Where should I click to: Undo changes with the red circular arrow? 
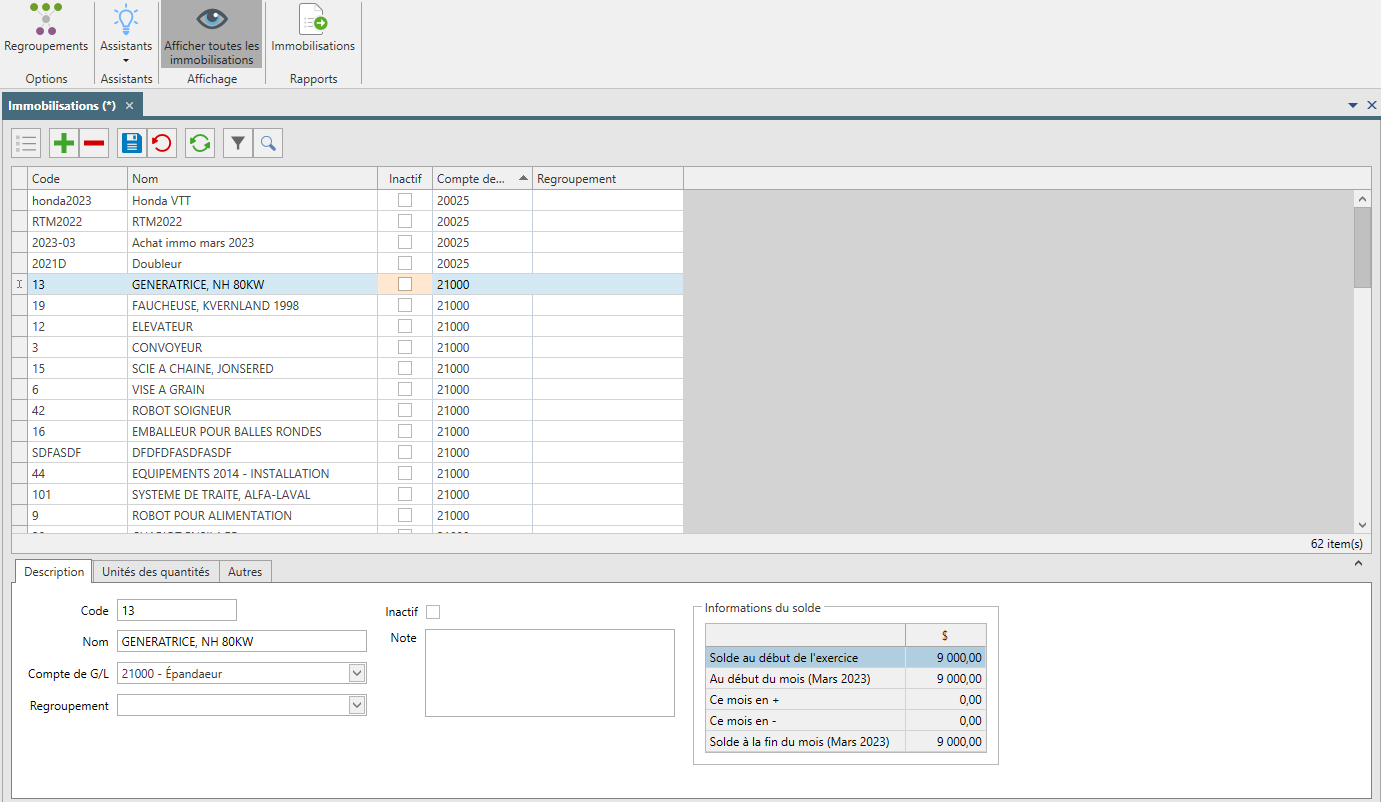click(161, 144)
